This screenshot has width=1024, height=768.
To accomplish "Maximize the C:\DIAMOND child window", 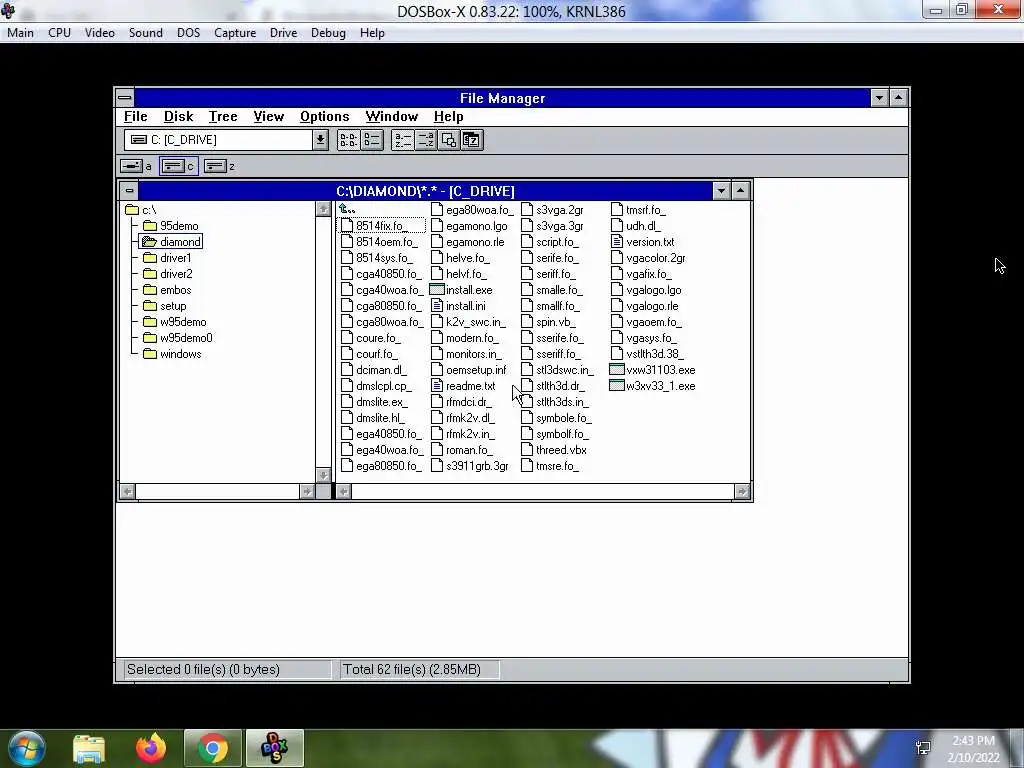I will click(x=741, y=191).
